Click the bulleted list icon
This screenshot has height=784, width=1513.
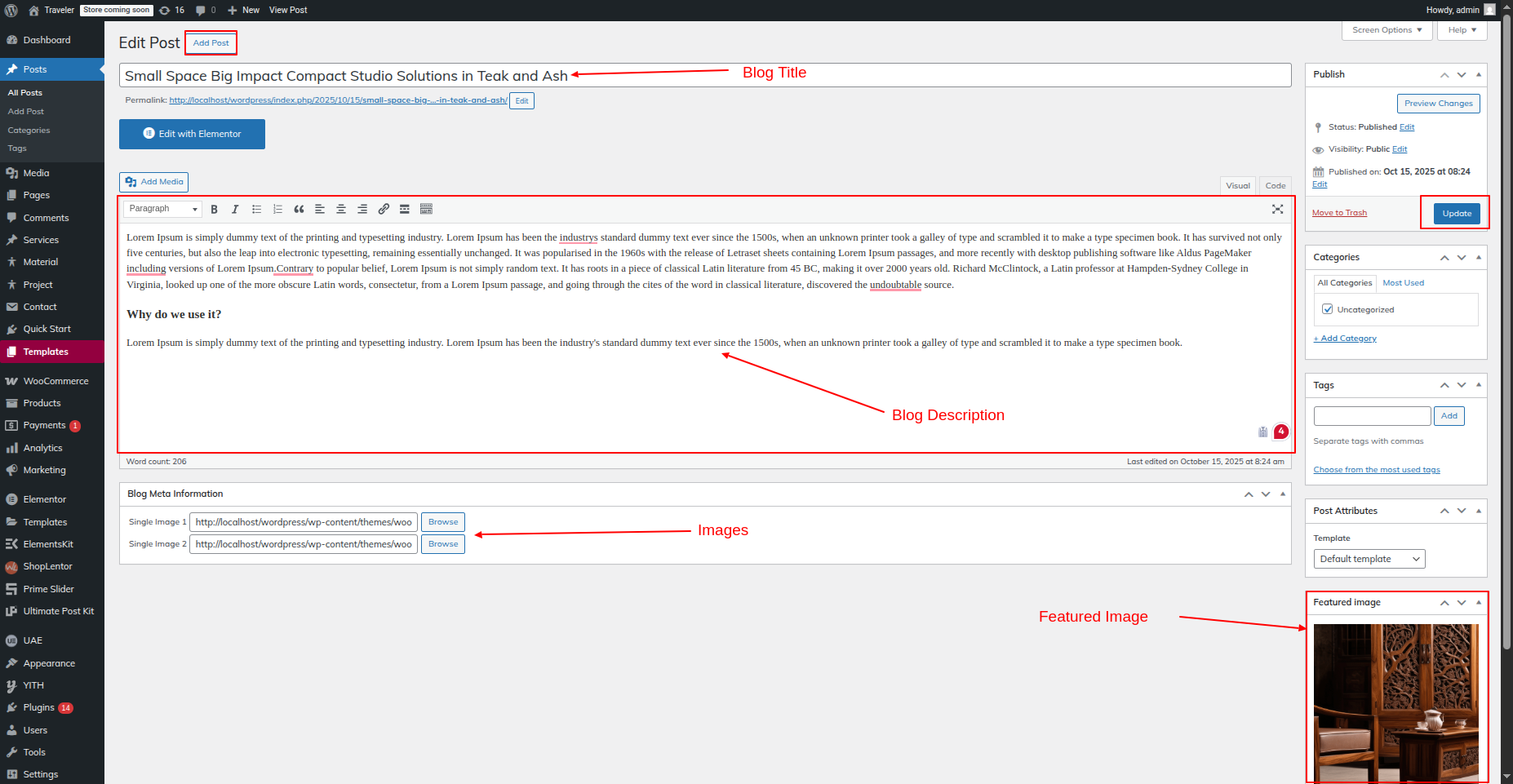(x=256, y=210)
